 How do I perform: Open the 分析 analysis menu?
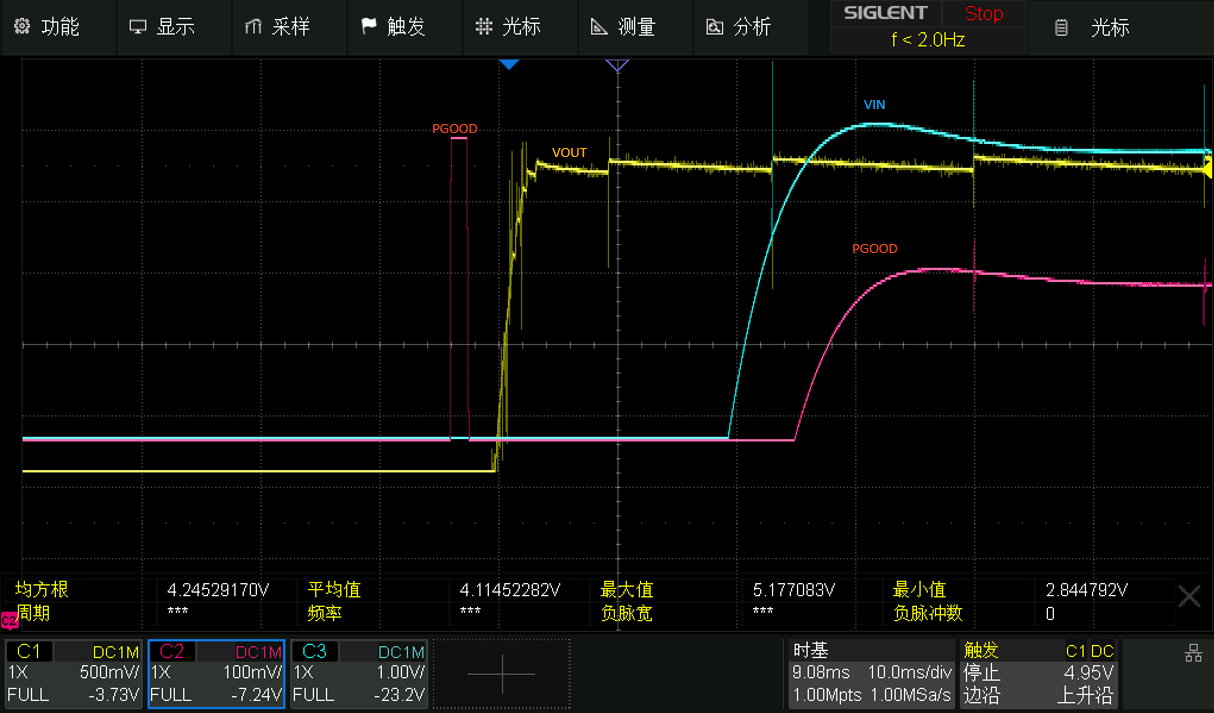[x=738, y=27]
